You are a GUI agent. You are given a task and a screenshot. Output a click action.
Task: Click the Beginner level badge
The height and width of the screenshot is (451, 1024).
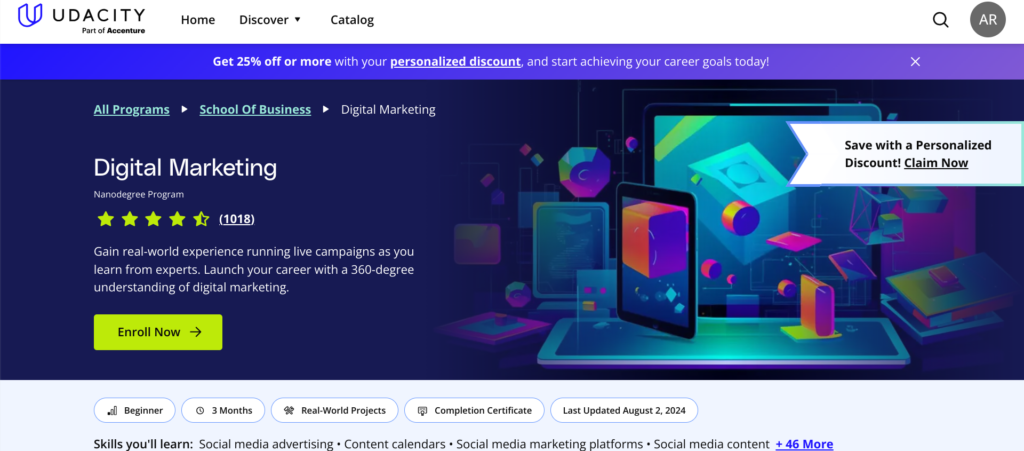(135, 410)
